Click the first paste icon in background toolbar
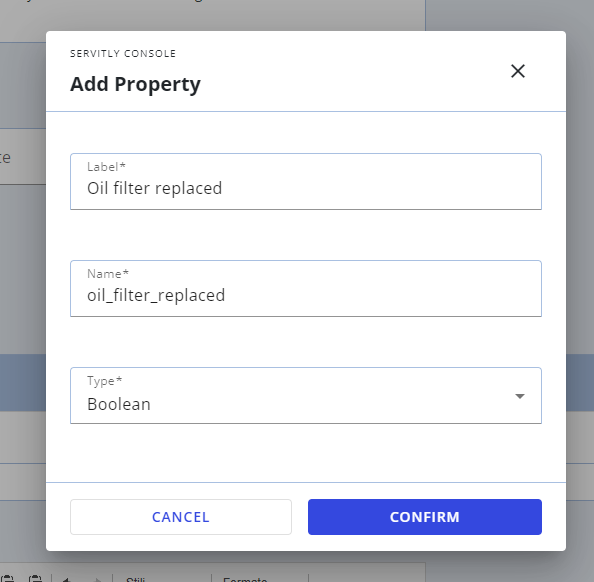Image resolution: width=594 pixels, height=582 pixels. [8, 579]
